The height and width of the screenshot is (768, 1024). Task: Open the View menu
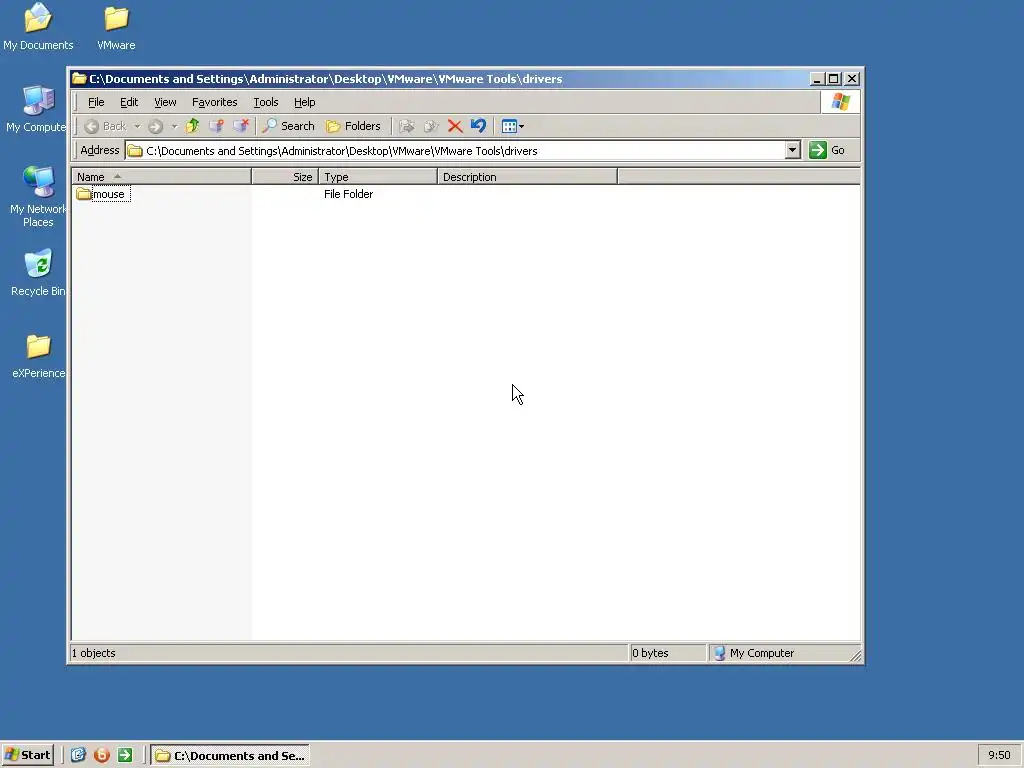[x=165, y=102]
